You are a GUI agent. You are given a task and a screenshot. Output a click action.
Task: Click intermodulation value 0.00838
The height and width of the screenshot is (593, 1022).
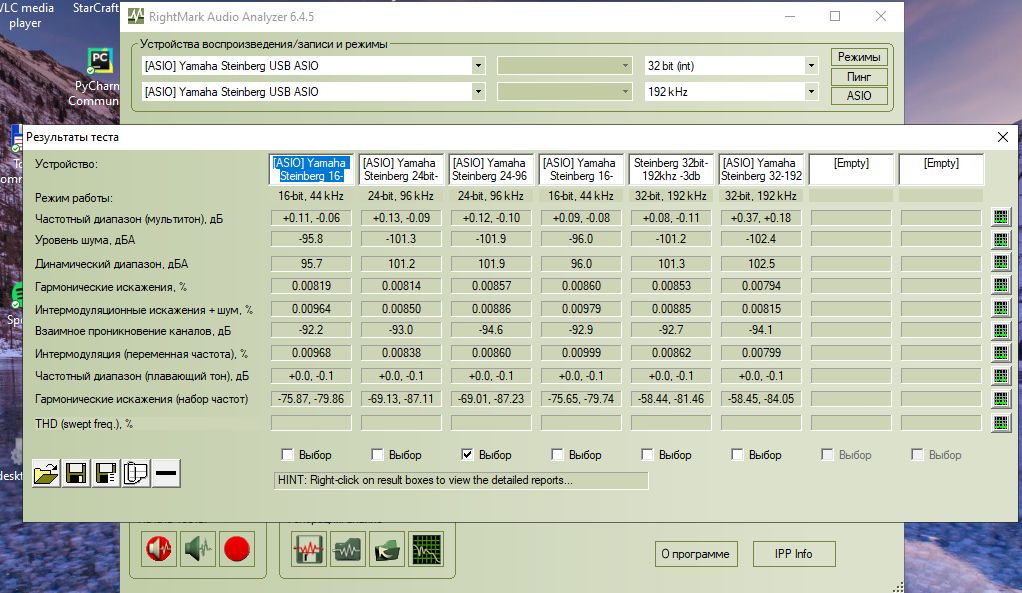tap(401, 353)
